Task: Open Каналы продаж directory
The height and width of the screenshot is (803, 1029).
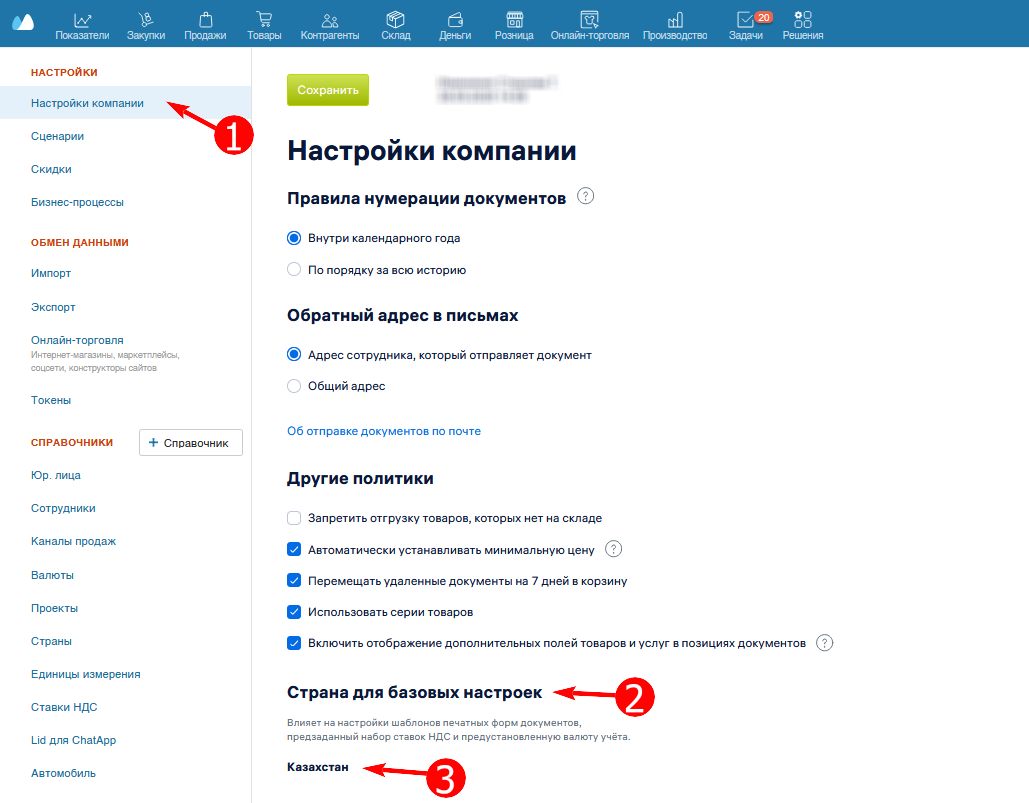Action: click(x=74, y=541)
